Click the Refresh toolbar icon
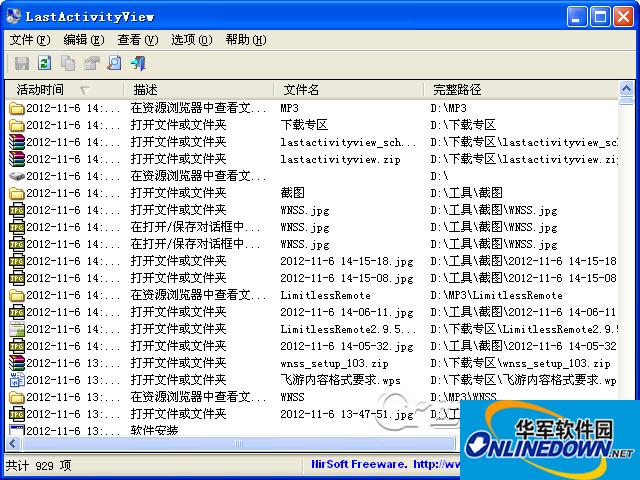The height and width of the screenshot is (480, 640). (44, 63)
